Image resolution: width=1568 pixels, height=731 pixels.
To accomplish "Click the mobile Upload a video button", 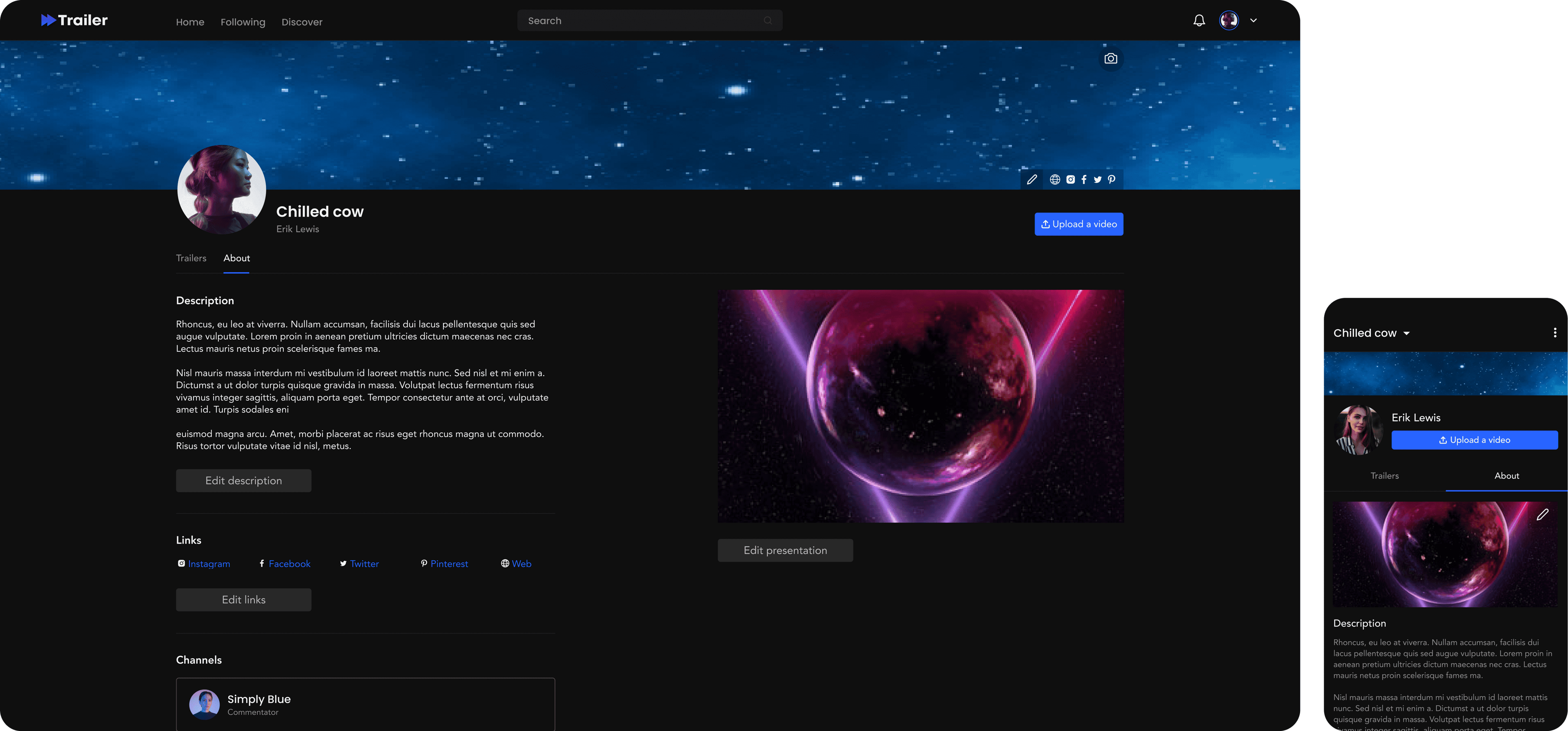I will pos(1474,440).
